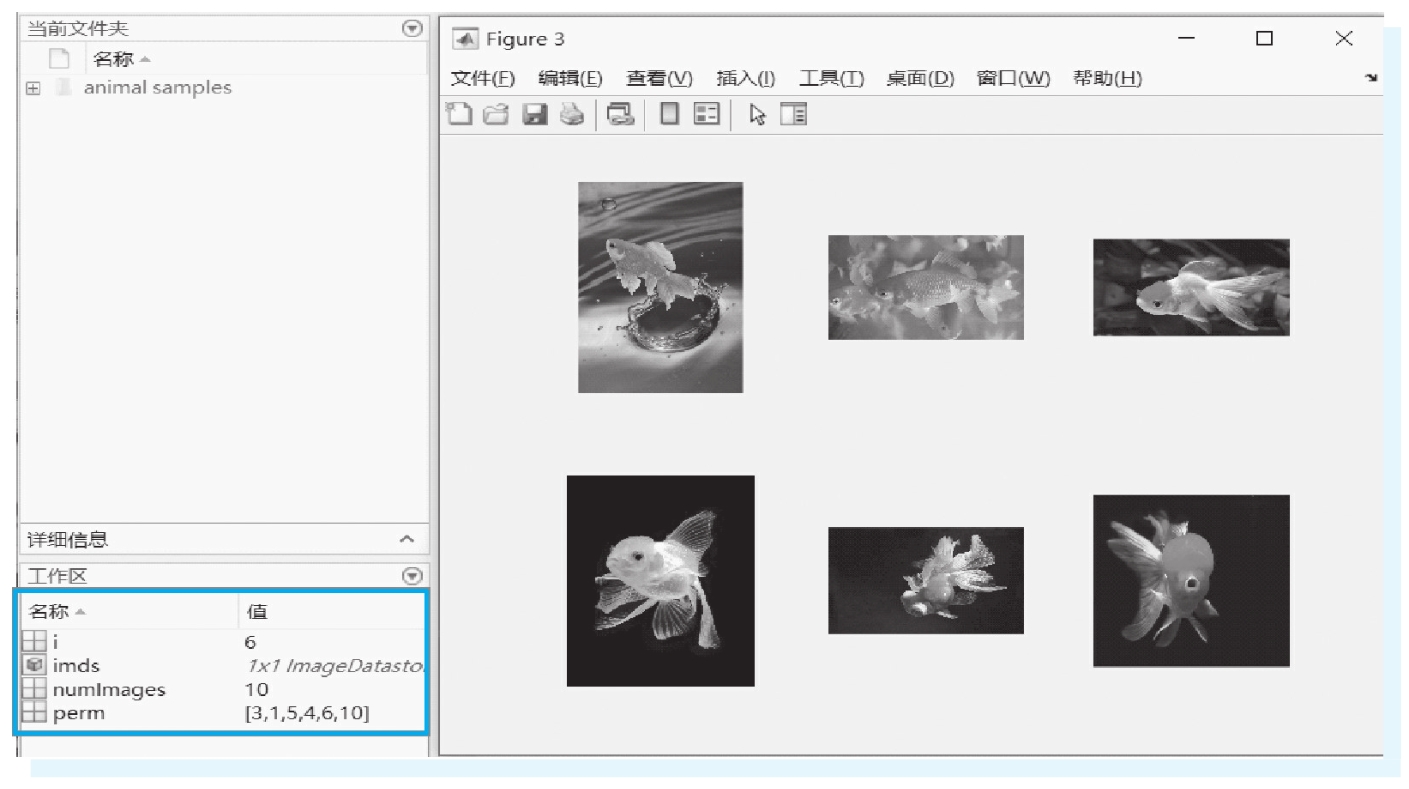The height and width of the screenshot is (789, 1409).
Task: Click the goldfish splash image thumbnail
Action: (x=660, y=287)
